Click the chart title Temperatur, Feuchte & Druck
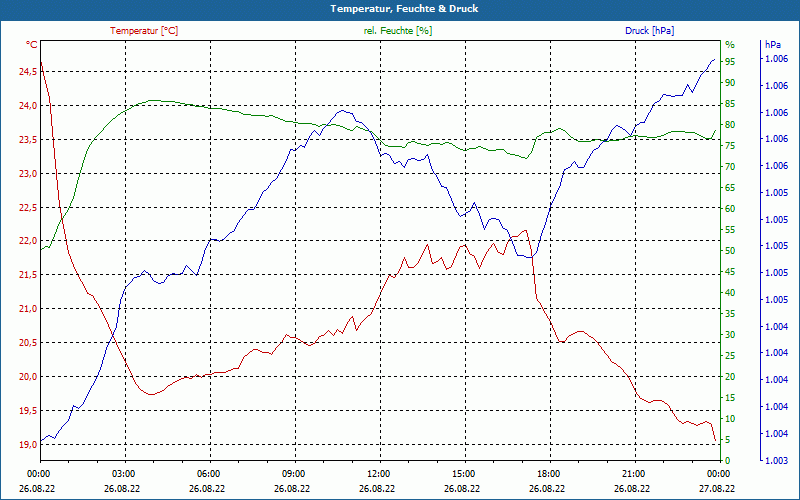Image resolution: width=800 pixels, height=500 pixels. [404, 9]
